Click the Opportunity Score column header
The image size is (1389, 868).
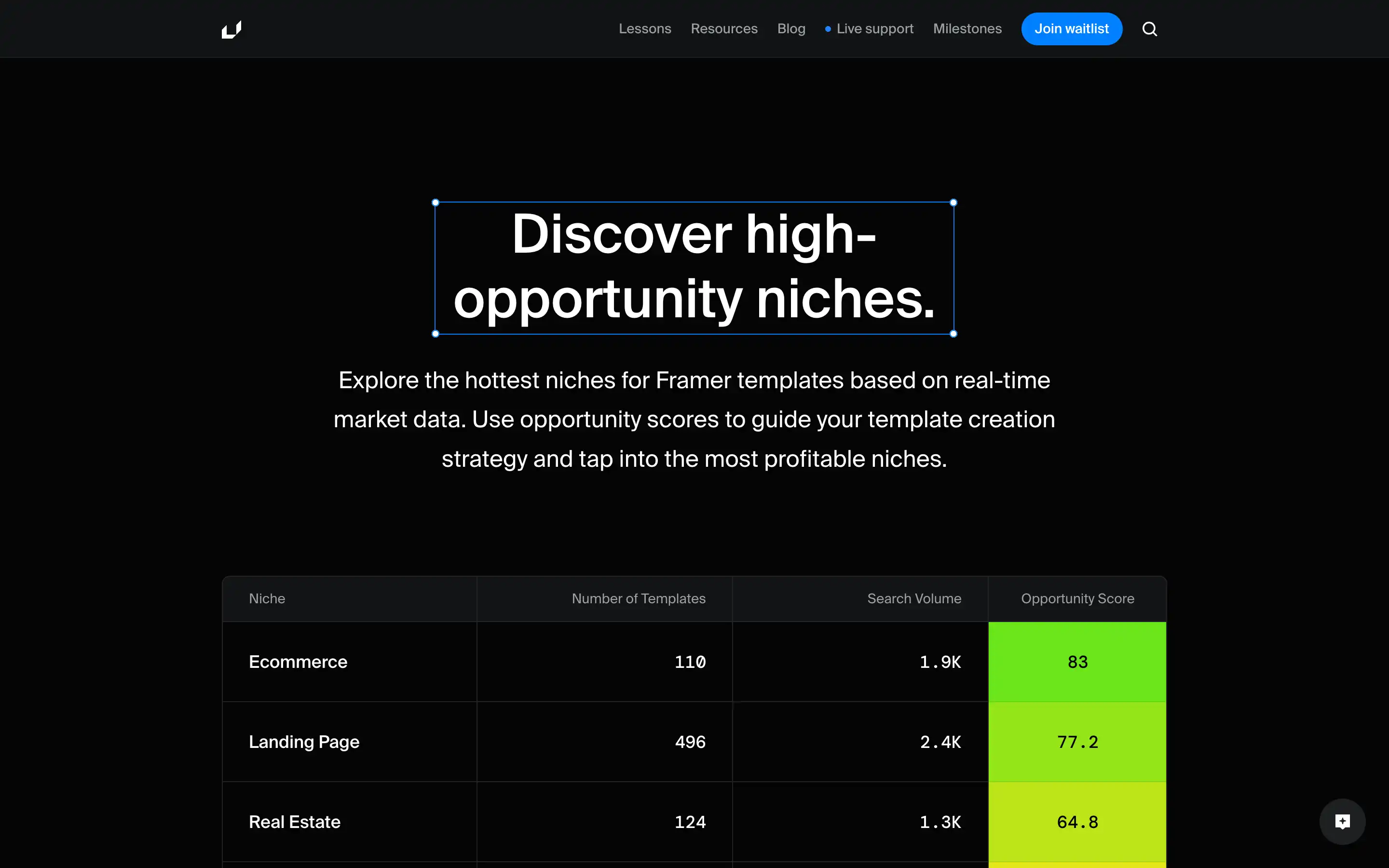1077,599
